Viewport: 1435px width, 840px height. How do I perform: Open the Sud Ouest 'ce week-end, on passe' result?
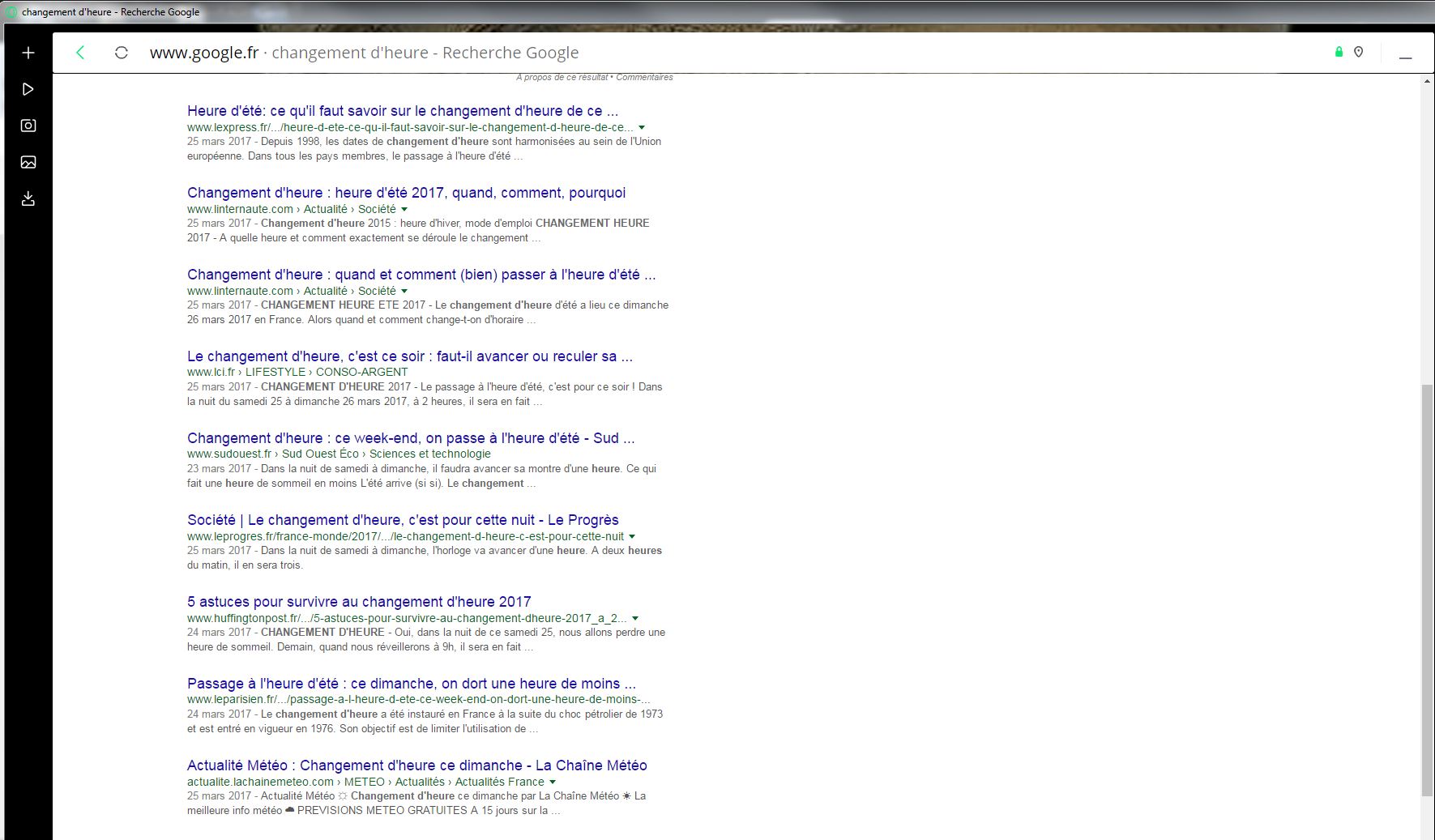point(411,438)
